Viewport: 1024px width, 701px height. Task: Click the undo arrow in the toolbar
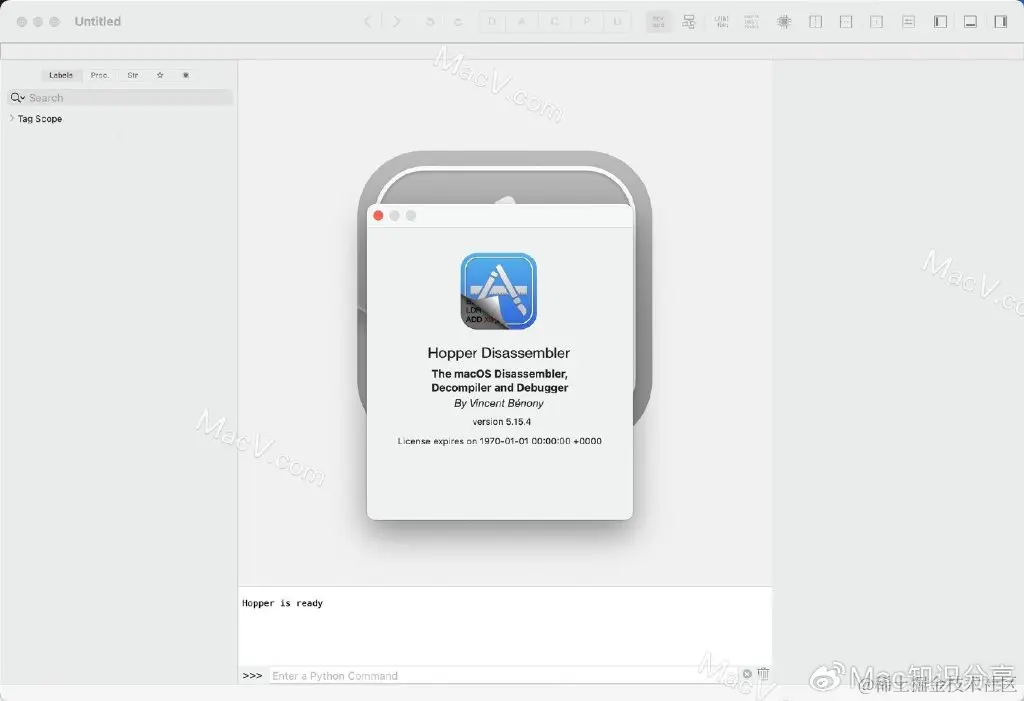[x=430, y=22]
